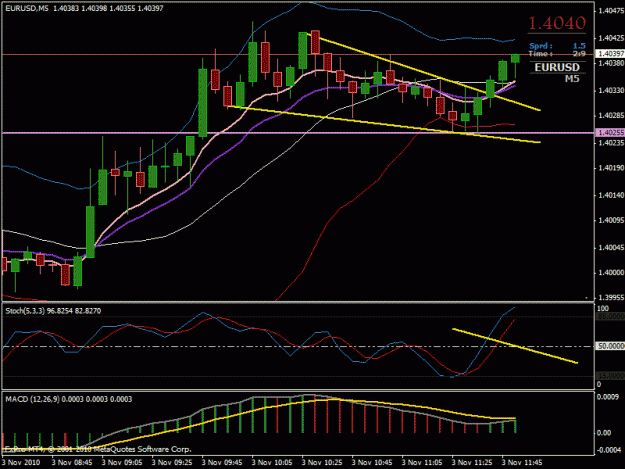
Task: Click the 0.0009 MACD scale label
Action: pyautogui.click(x=606, y=397)
